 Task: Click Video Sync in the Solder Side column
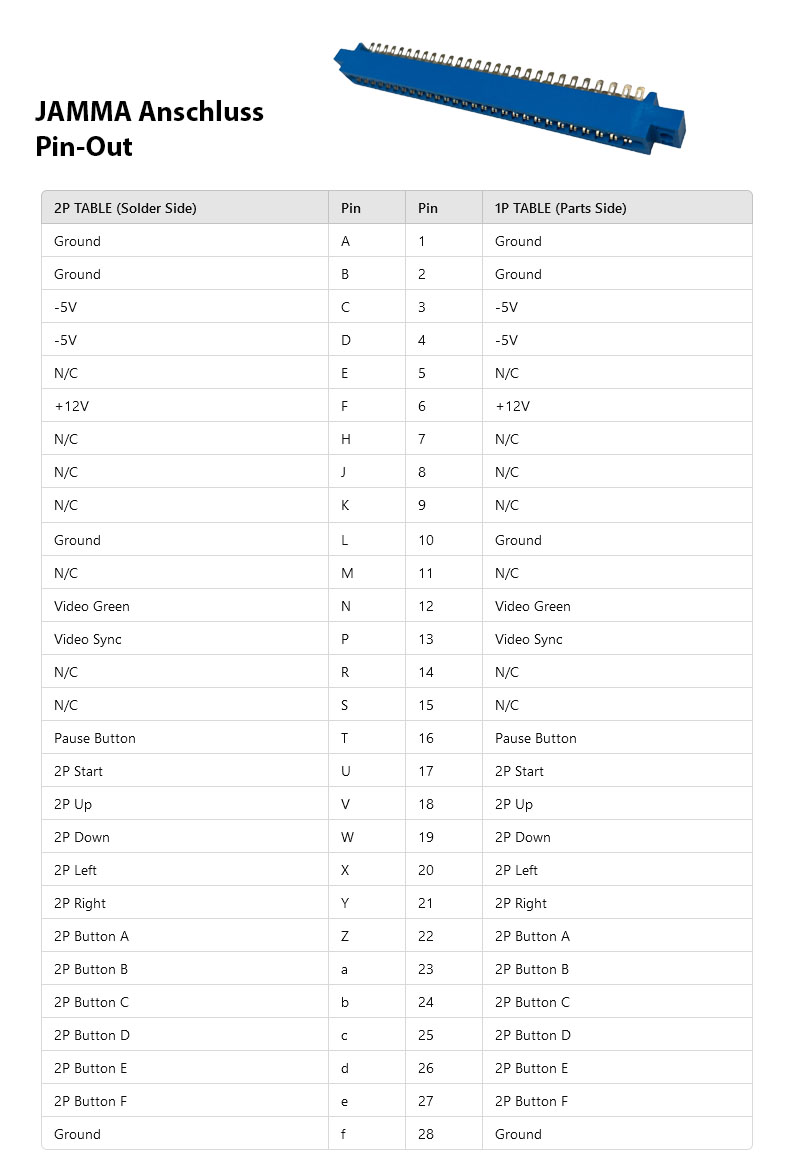[88, 639]
